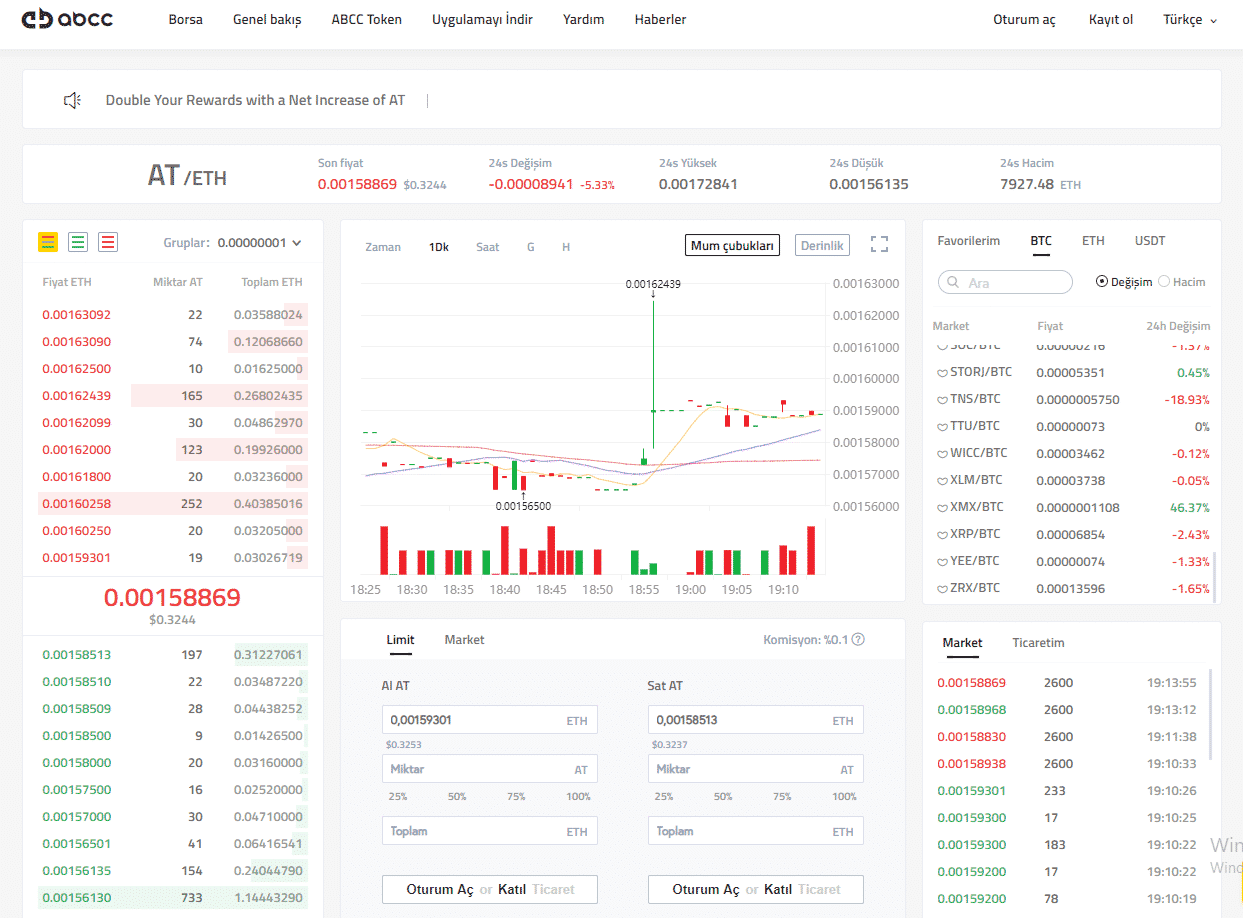Focus the Al AT price field
1243x918 pixels.
[x=490, y=720]
